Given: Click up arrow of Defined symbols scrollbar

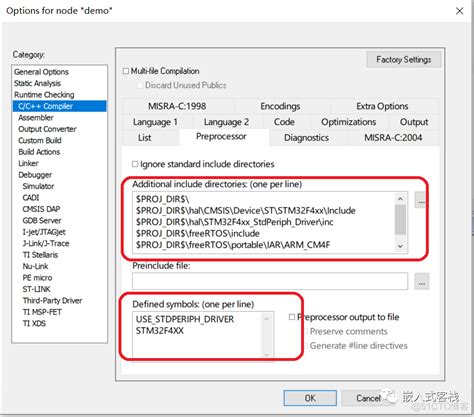Looking at the screenshot, I should (x=266, y=319).
